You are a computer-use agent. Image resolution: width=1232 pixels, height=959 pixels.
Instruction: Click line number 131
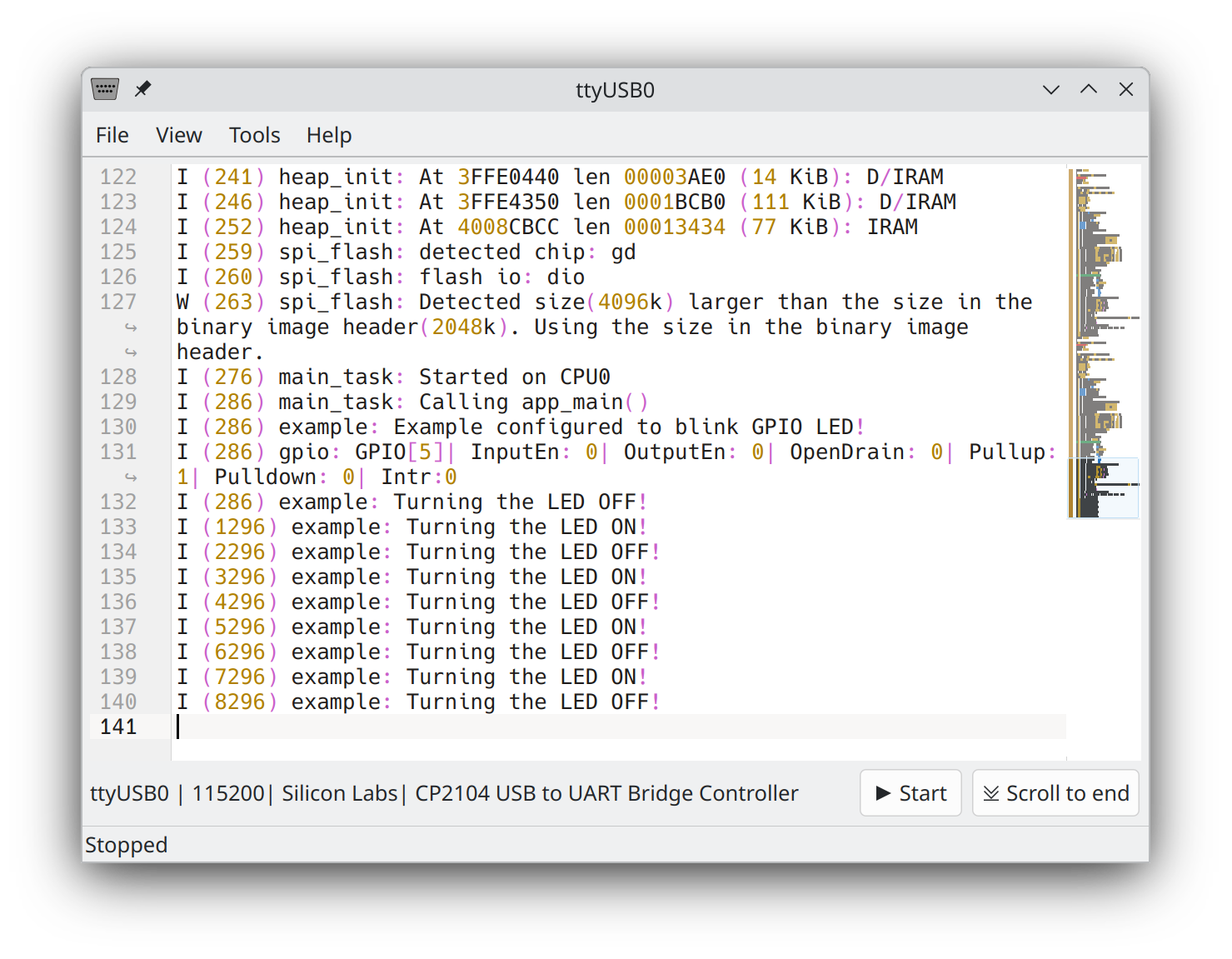click(118, 452)
